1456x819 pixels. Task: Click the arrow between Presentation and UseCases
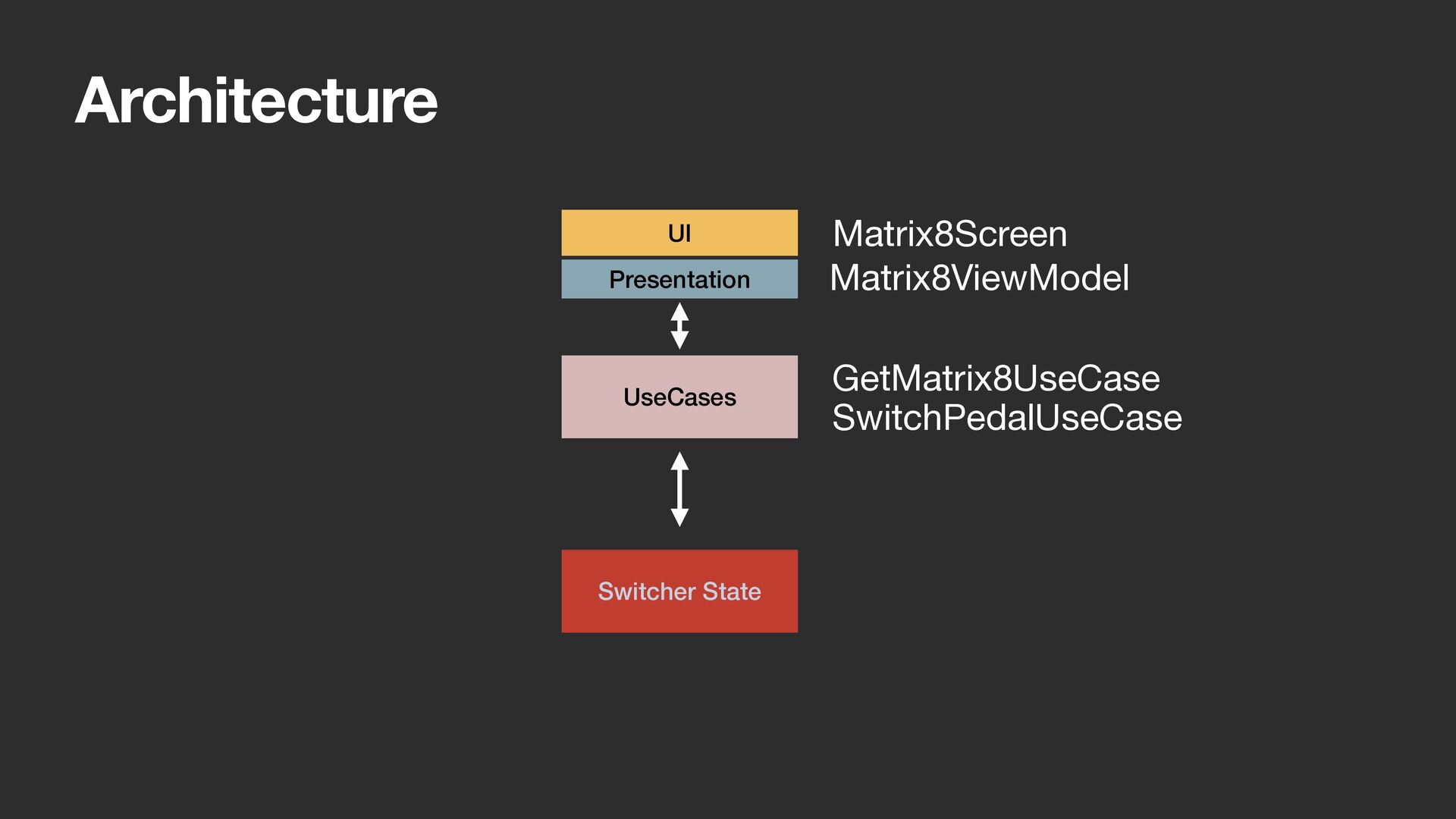(x=679, y=326)
